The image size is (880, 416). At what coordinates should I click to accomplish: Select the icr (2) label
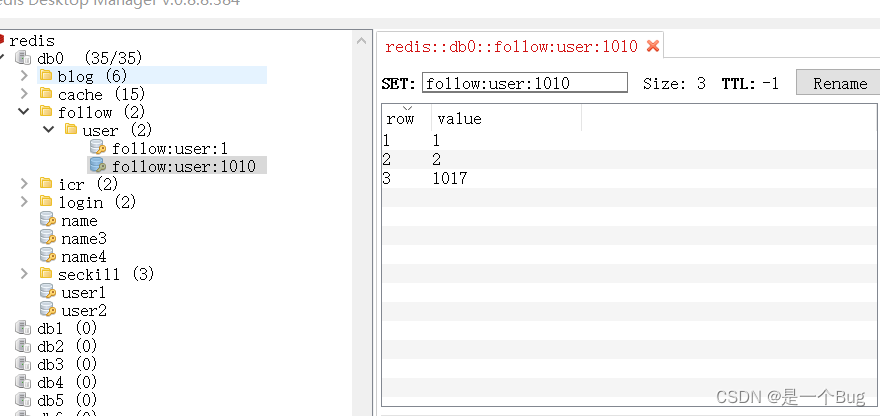tap(88, 184)
